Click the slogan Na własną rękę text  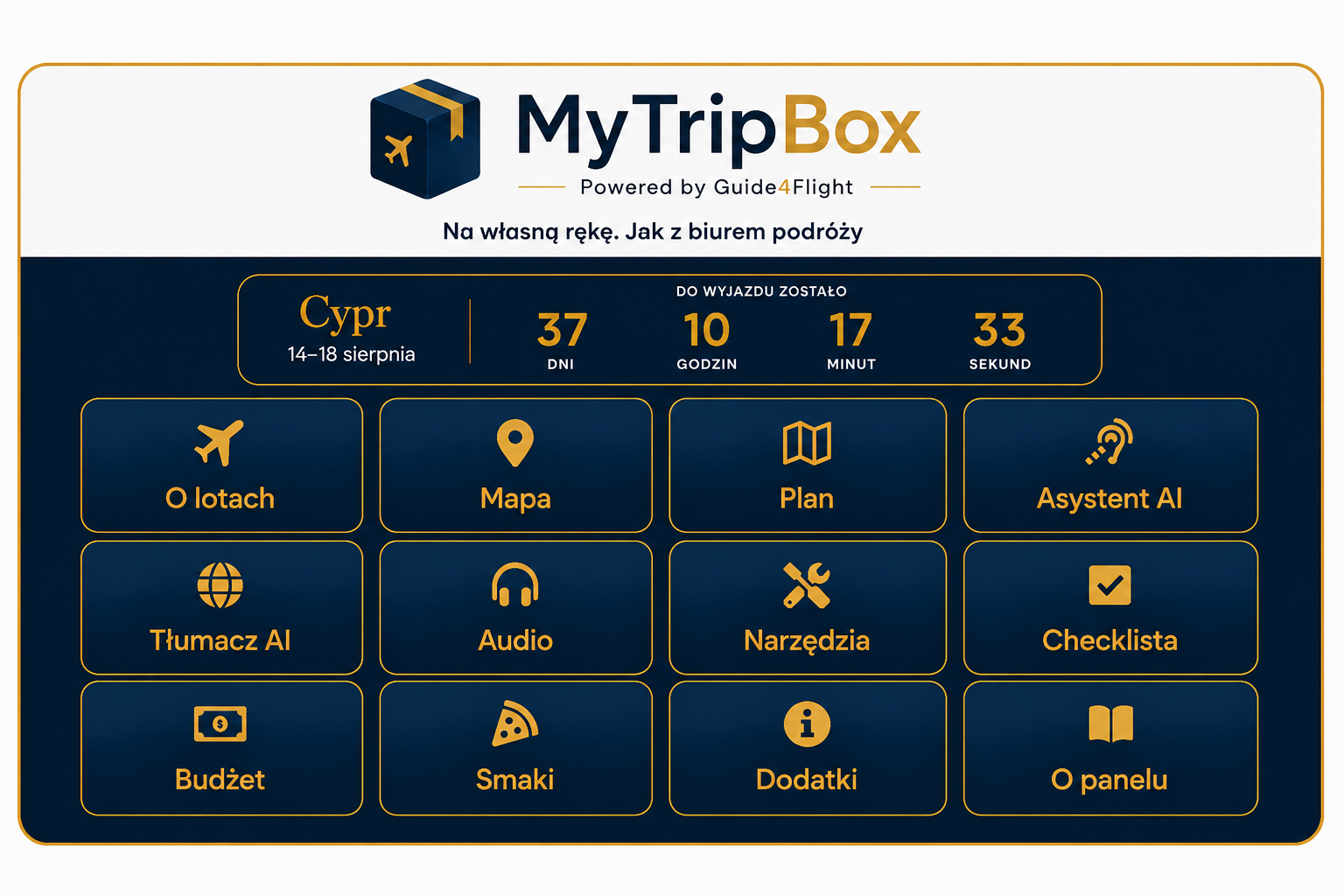point(653,232)
